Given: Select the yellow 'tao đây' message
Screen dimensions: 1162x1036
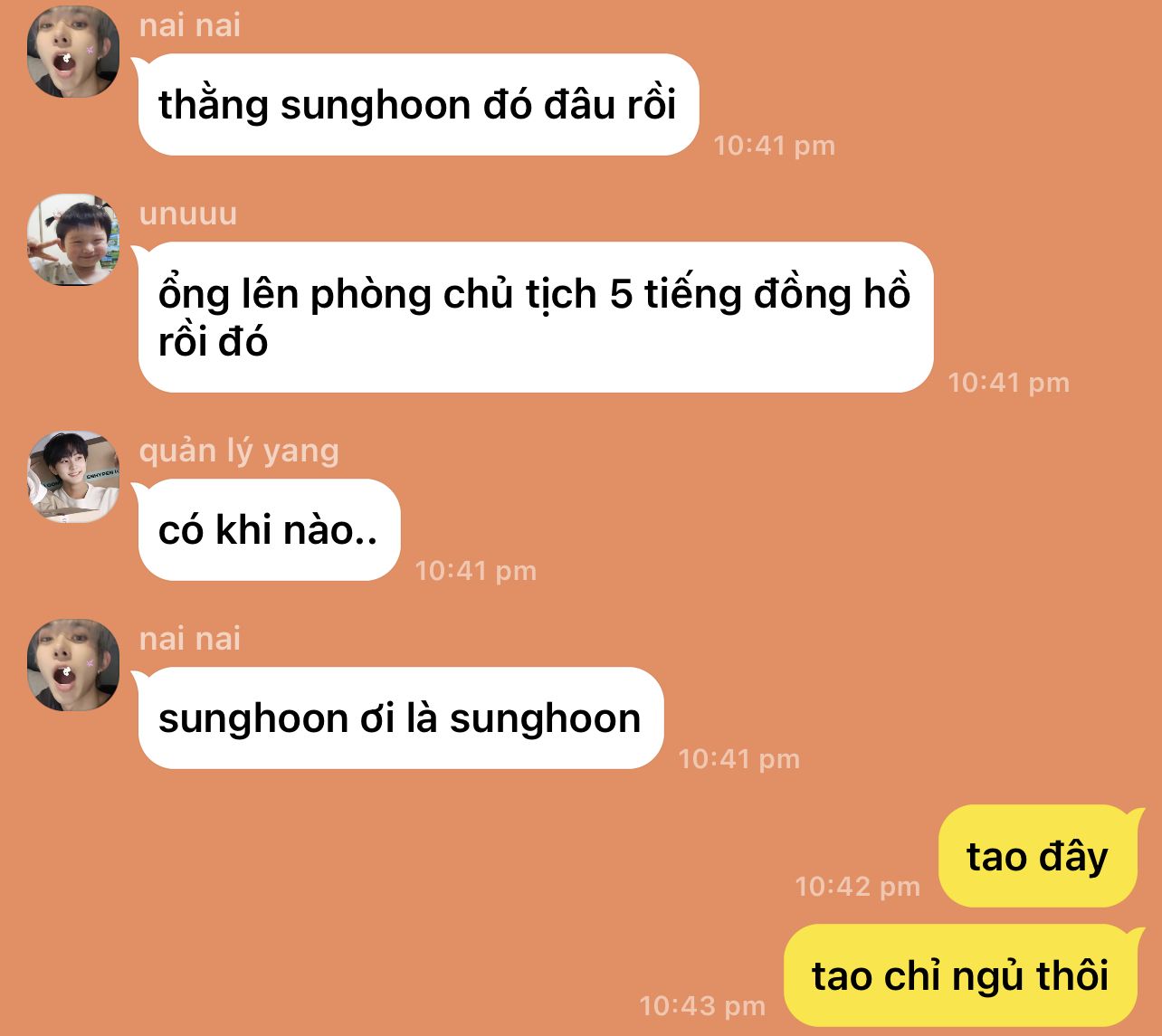Looking at the screenshot, I should coord(1037,856).
